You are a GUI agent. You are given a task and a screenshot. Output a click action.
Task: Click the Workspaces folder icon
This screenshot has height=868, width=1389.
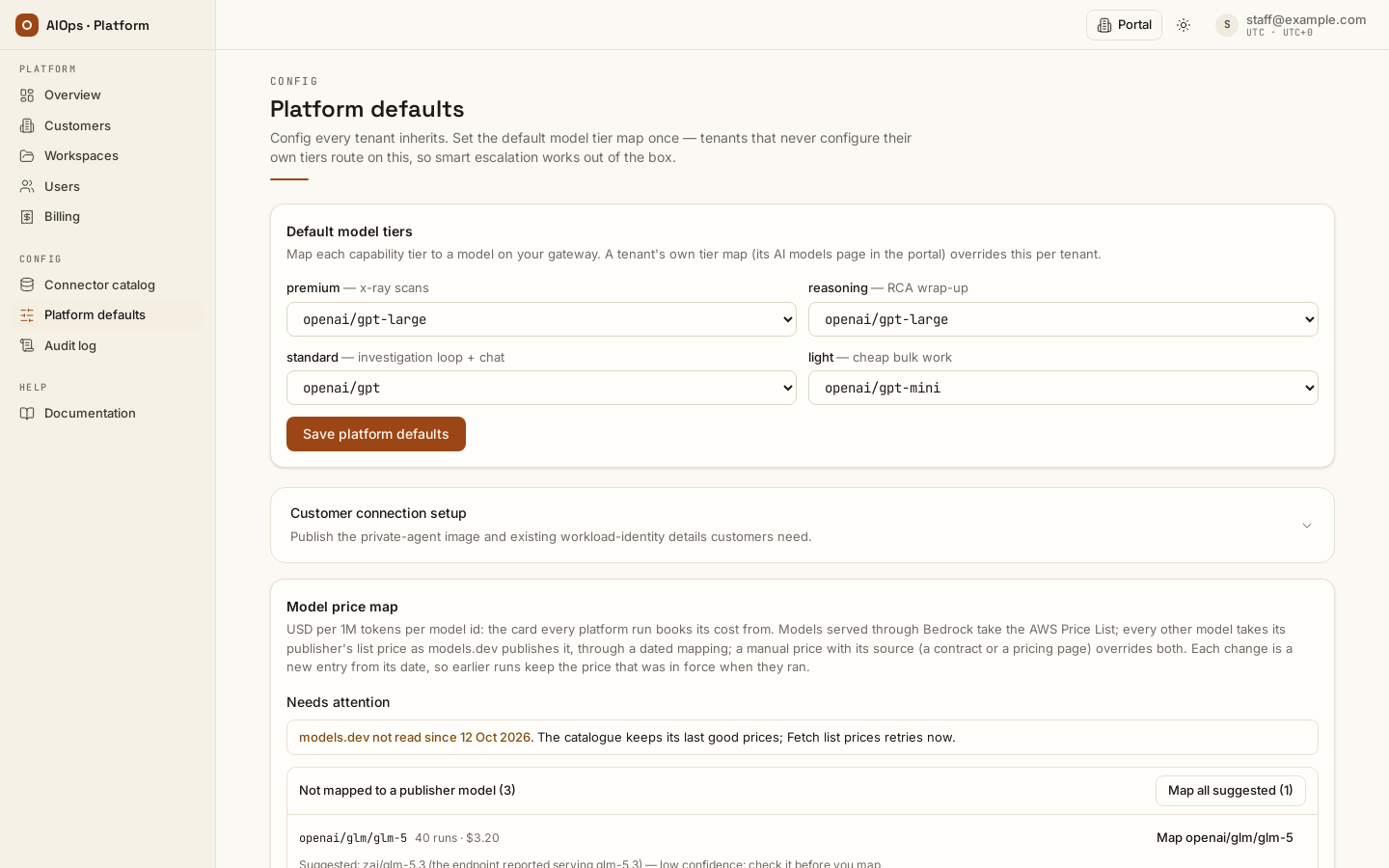point(27,156)
